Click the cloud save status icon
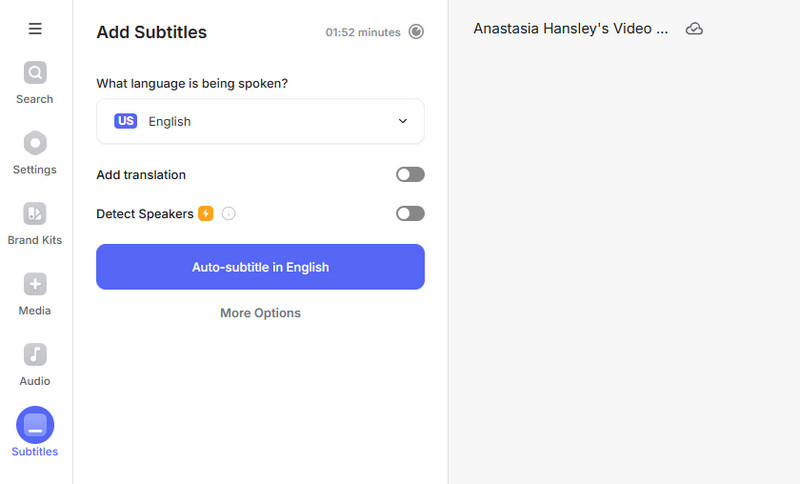The image size is (800, 484). pos(694,29)
